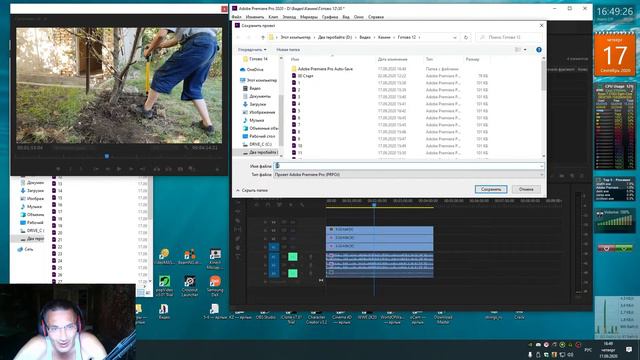The width and height of the screenshot is (640, 360).
Task: Open the Клип menu
Action: click(273, 17)
